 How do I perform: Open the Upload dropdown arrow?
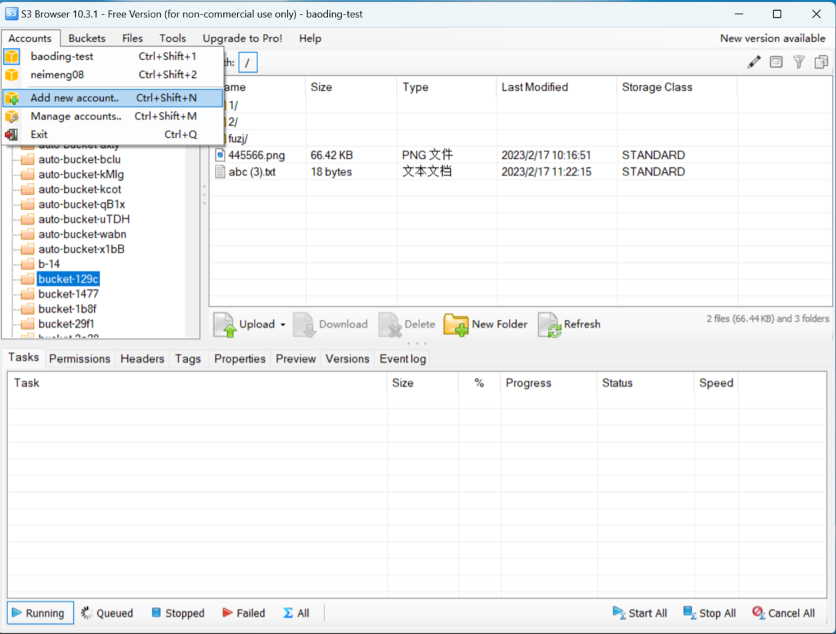283,325
